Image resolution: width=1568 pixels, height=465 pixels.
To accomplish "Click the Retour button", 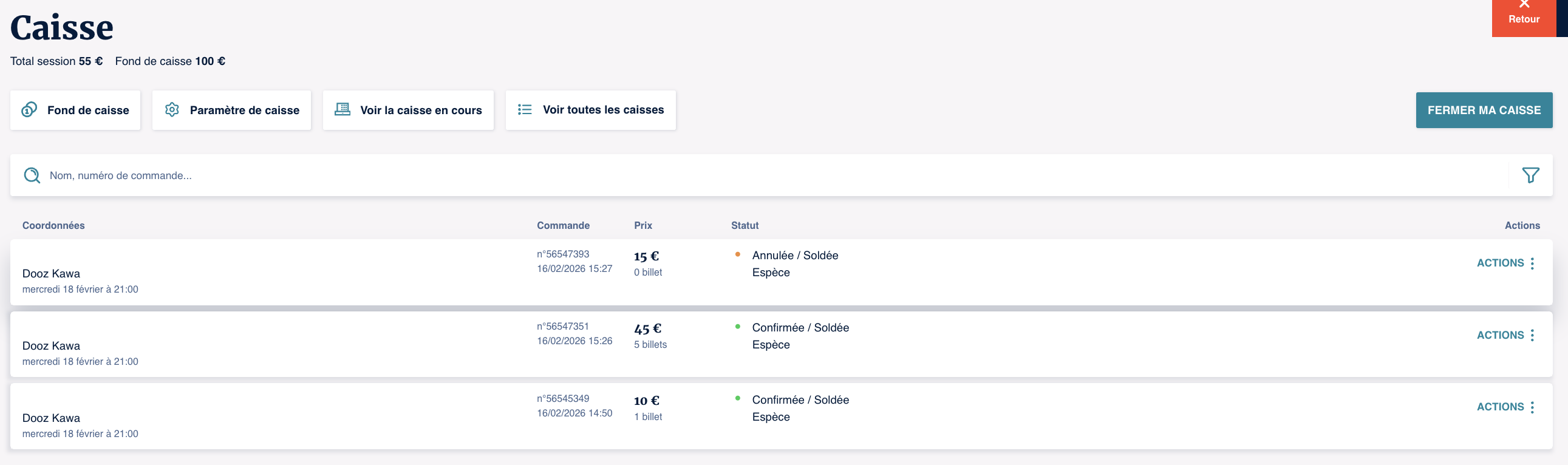I will tap(1524, 19).
